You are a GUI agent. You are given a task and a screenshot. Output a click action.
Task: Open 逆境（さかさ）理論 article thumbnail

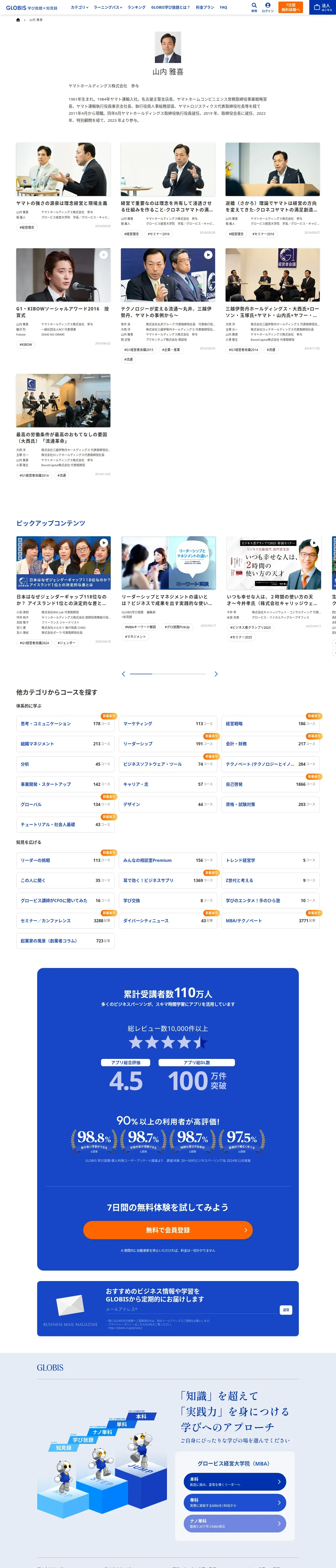273,169
